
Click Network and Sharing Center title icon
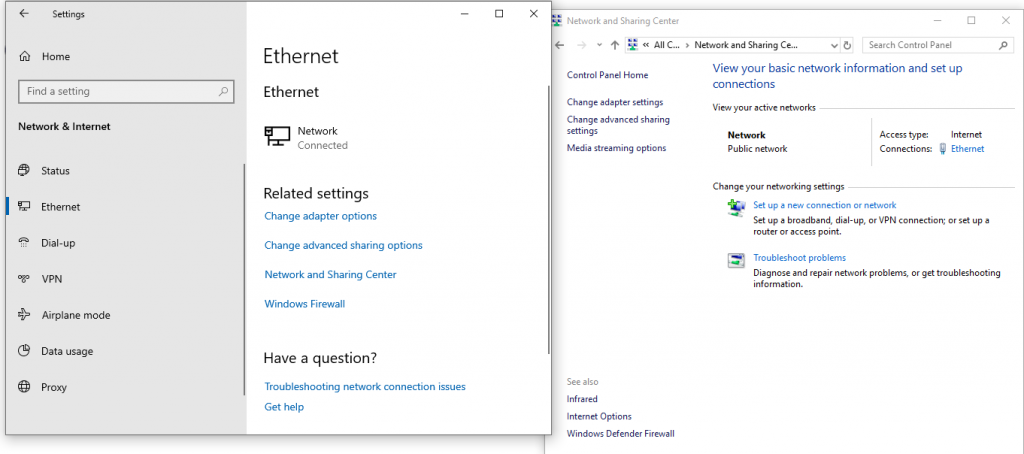coord(557,21)
